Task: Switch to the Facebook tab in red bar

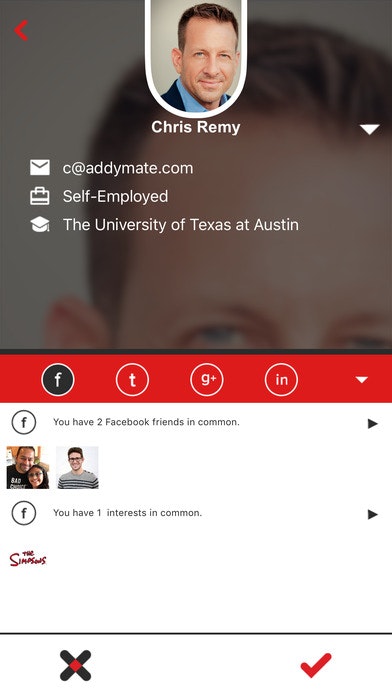Action: (x=58, y=380)
